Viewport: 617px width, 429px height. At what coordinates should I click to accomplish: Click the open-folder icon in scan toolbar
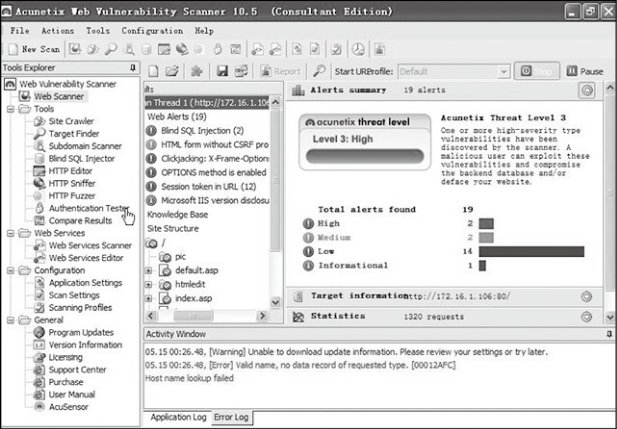[172, 71]
